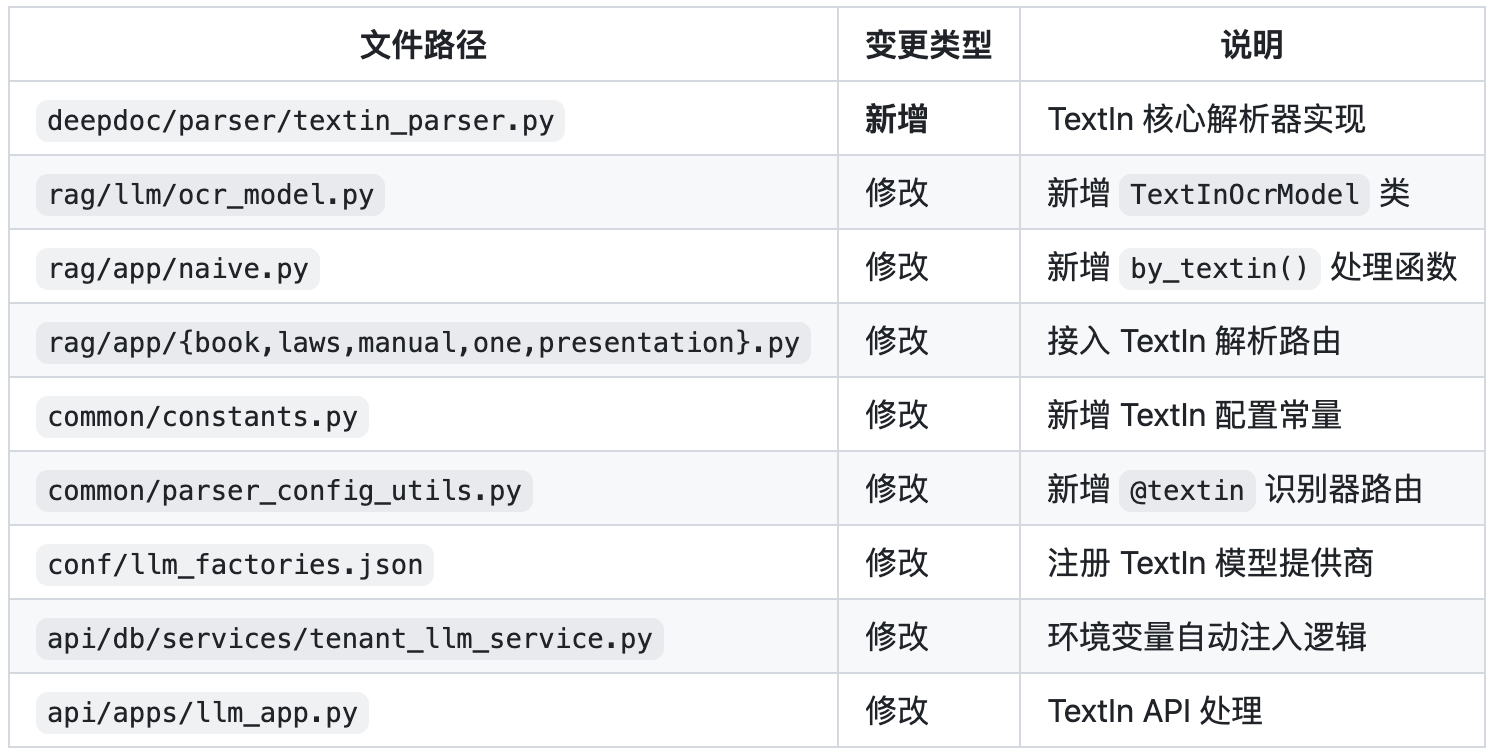Viewport: 1492px width, 754px height.
Task: Select the by_textin() inline code
Action: pos(1220,268)
